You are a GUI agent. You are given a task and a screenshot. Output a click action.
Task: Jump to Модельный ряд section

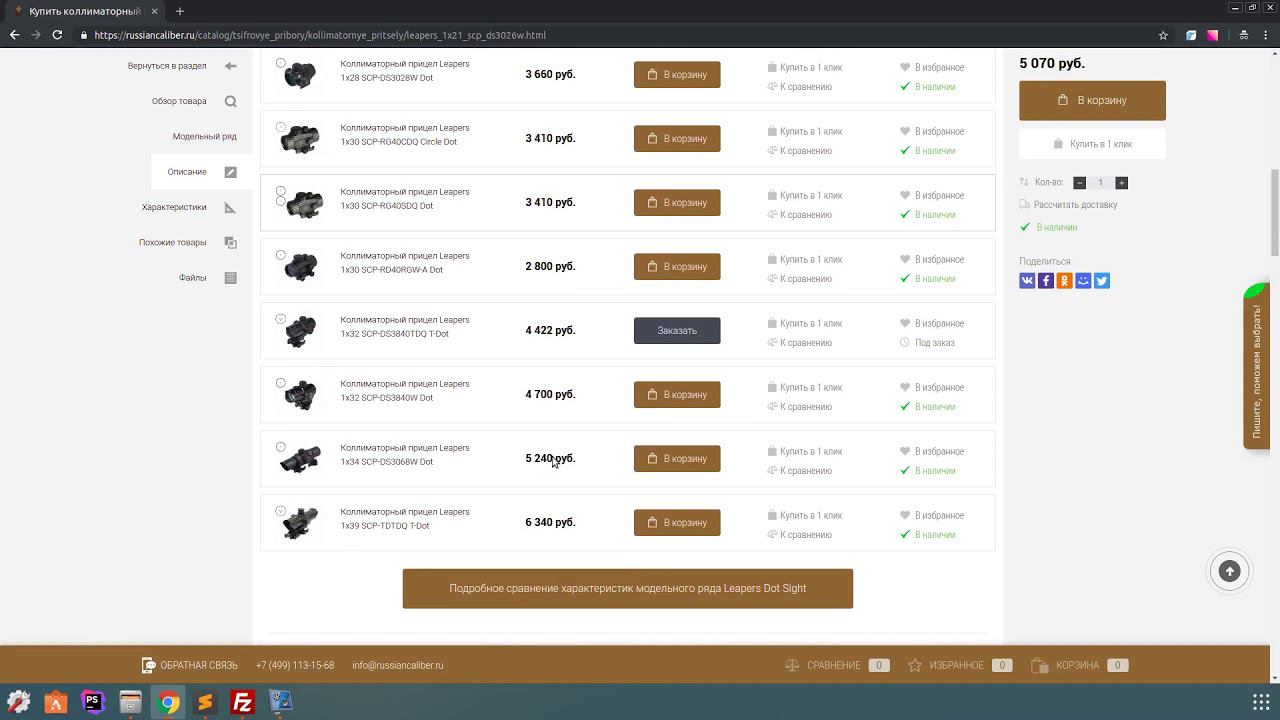click(204, 136)
